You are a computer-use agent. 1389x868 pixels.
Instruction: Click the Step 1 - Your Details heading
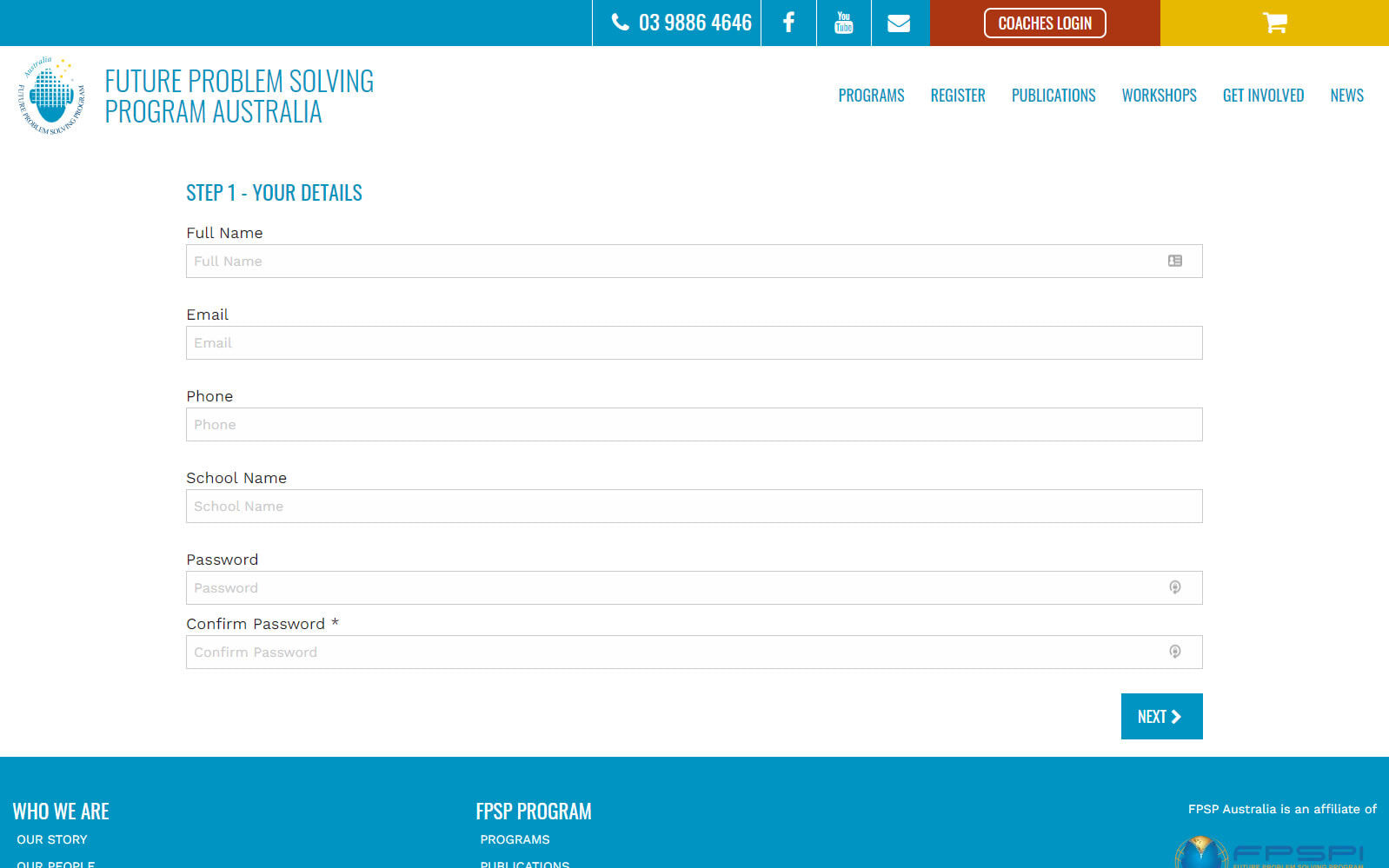coord(274,193)
